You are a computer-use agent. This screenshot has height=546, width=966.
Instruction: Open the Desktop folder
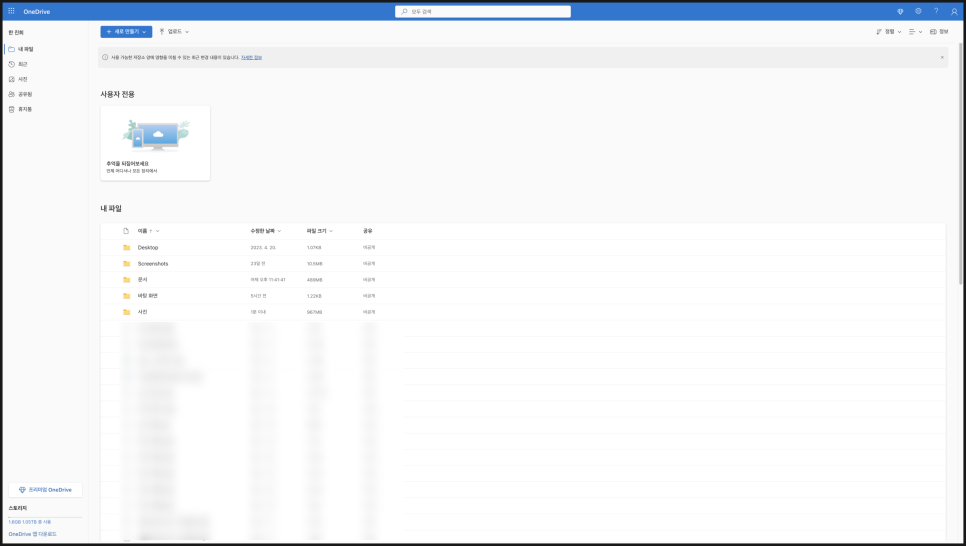[x=148, y=248]
